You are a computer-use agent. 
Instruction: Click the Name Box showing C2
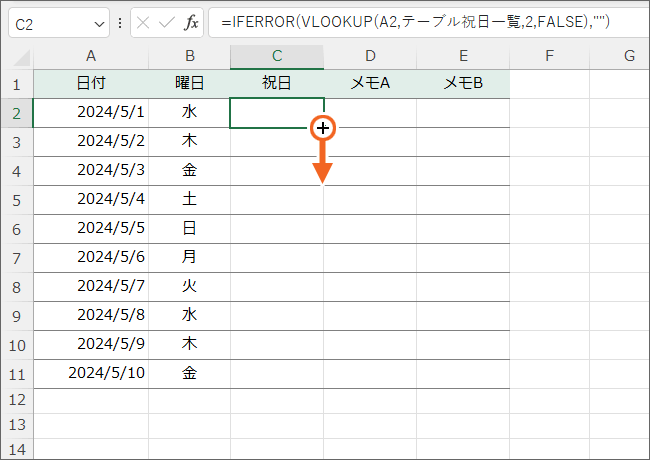pos(59,23)
